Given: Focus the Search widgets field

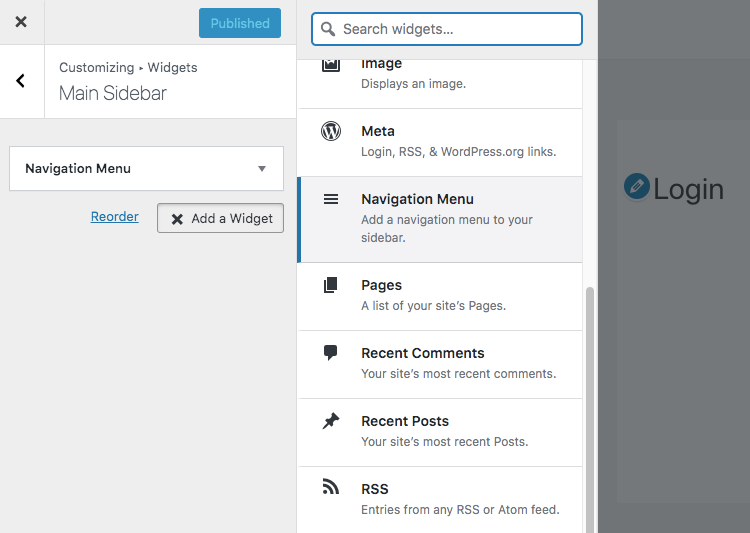Looking at the screenshot, I should pos(447,29).
